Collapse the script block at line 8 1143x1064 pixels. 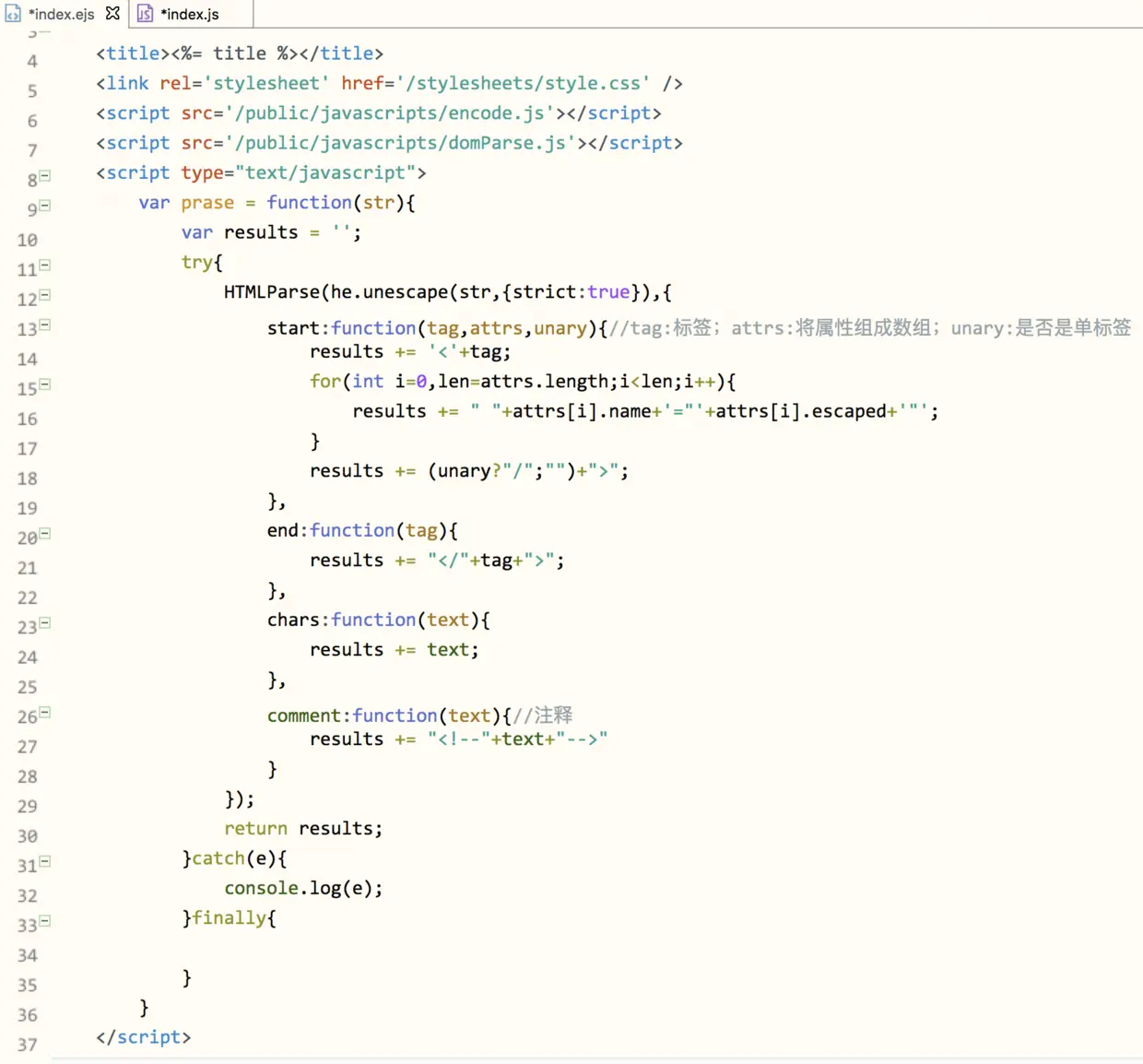[x=45, y=175]
